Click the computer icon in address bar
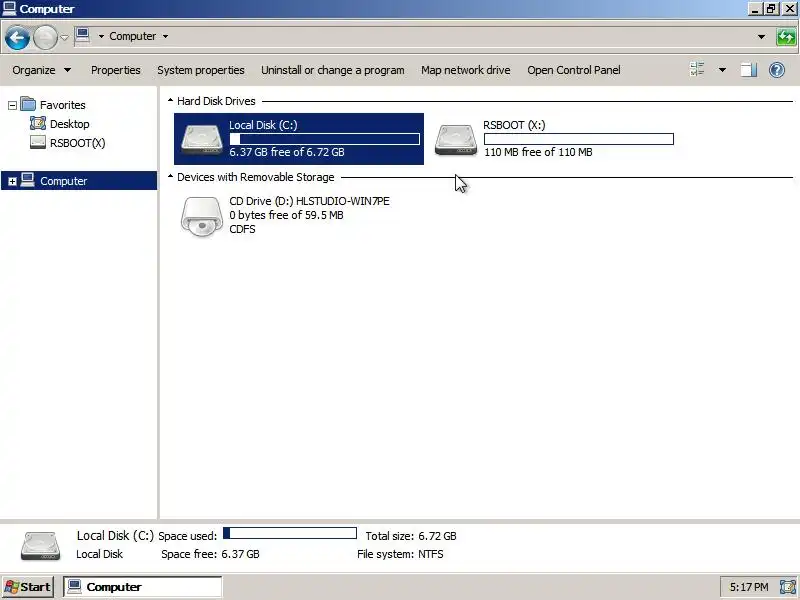 click(x=82, y=36)
